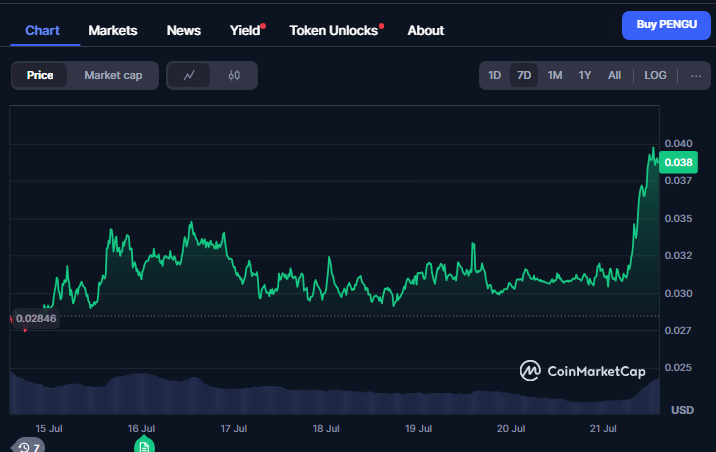Set chart range to 1D
This screenshot has width=716, height=452.
click(x=495, y=75)
